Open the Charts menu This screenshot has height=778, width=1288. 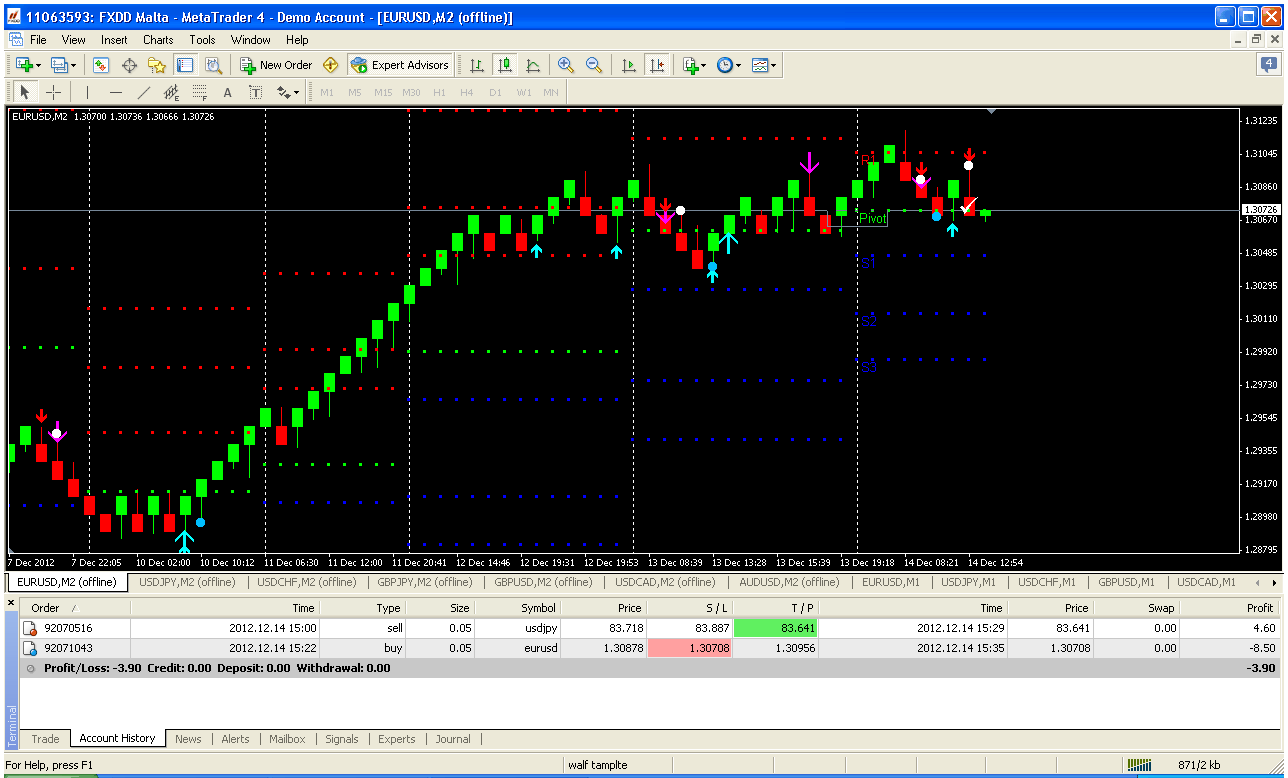pos(158,40)
